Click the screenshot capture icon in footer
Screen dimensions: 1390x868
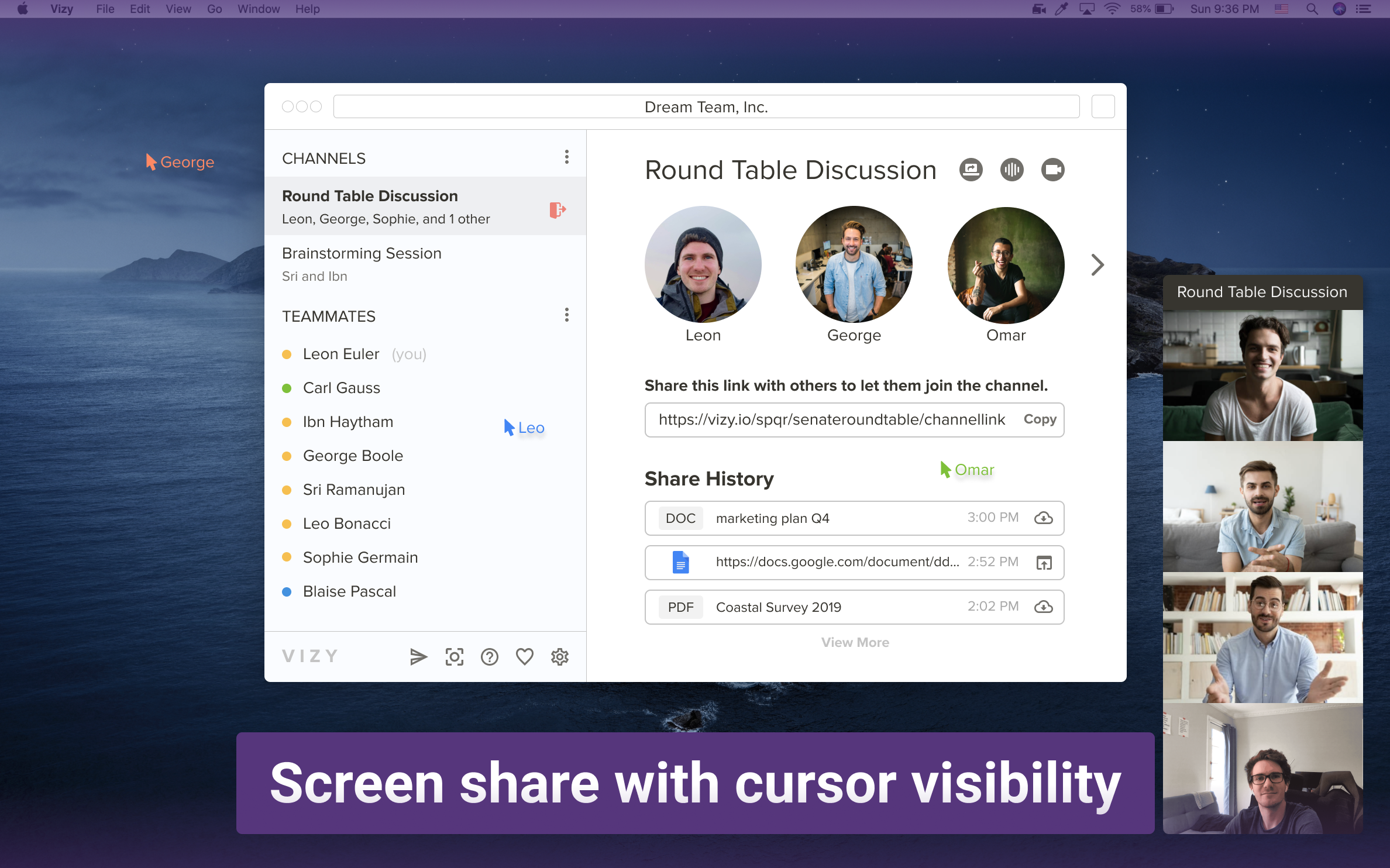454,657
